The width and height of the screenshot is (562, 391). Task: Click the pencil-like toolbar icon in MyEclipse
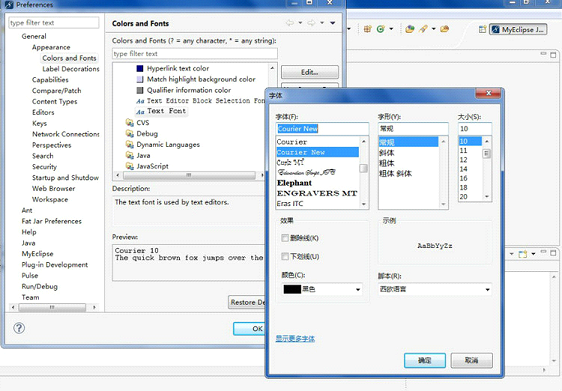tap(423, 29)
